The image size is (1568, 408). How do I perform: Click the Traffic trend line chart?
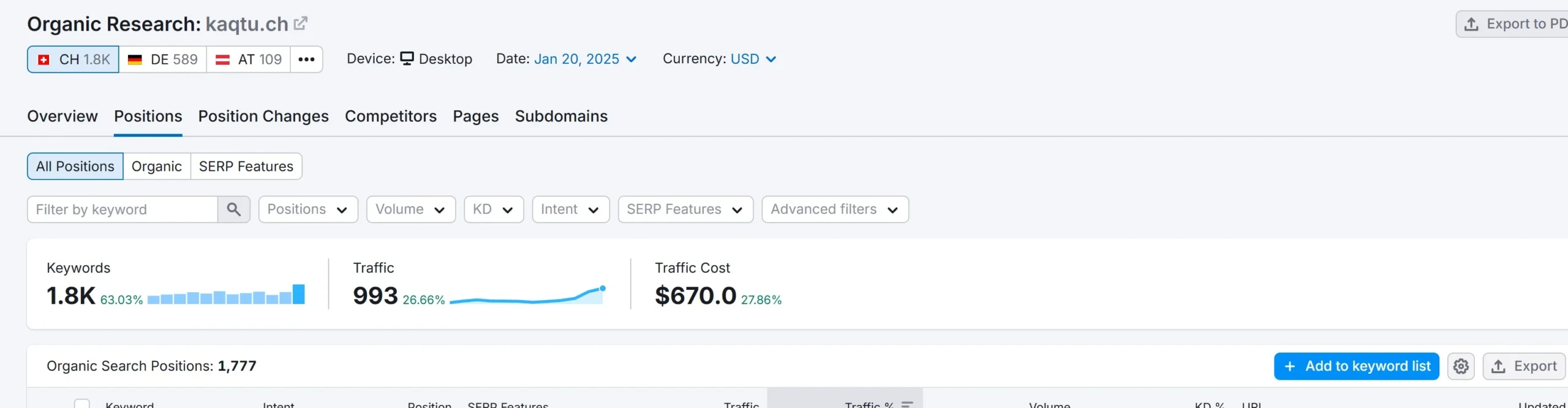pos(527,295)
